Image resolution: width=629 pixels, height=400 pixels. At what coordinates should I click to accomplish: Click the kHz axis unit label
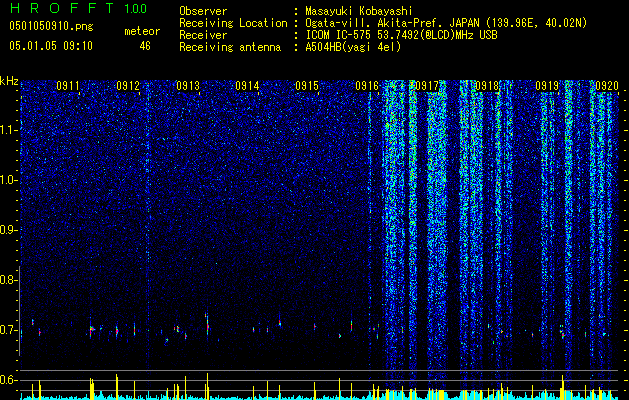coord(9,81)
